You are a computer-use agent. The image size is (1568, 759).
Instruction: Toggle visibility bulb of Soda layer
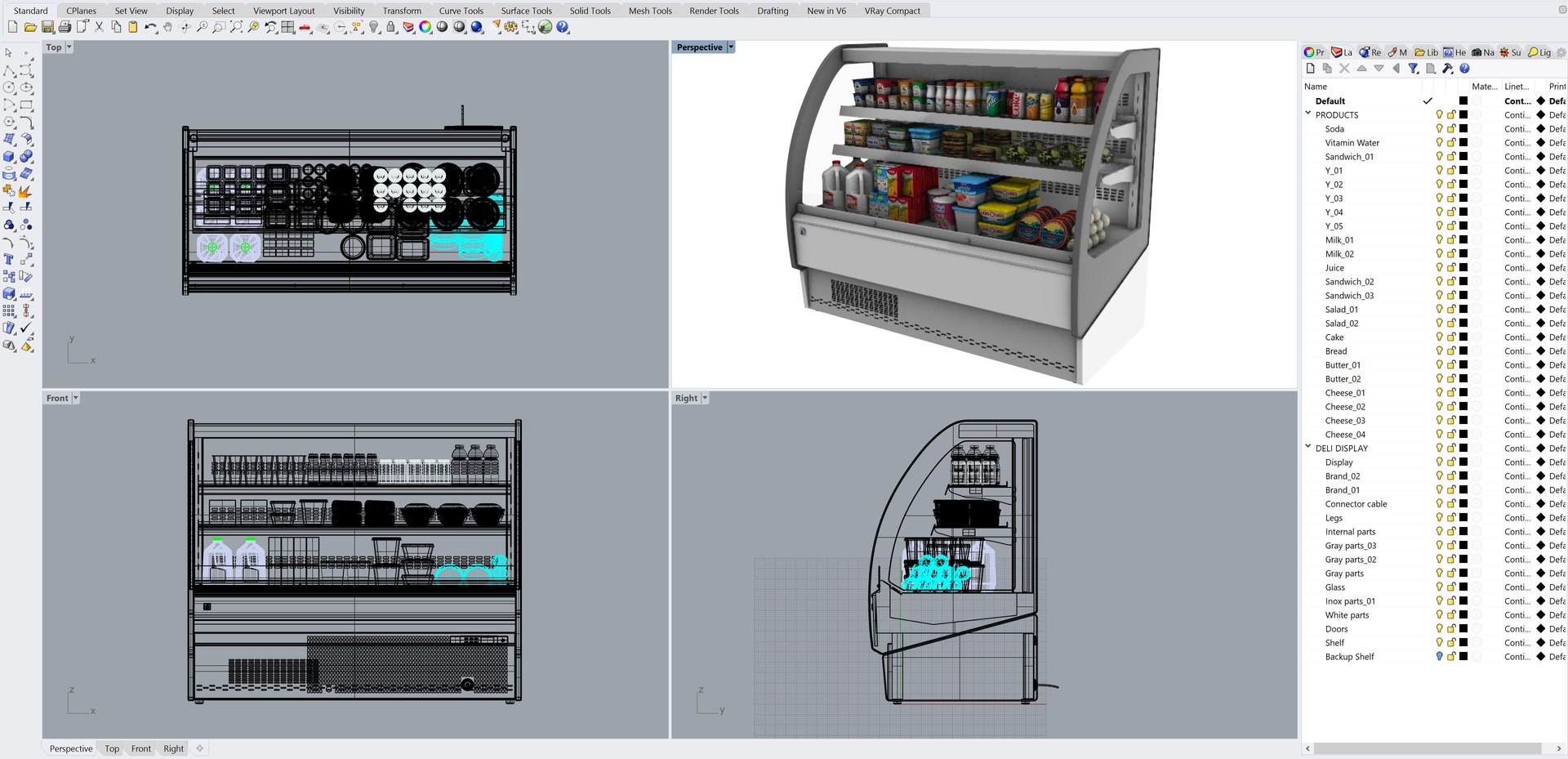pyautogui.click(x=1439, y=128)
